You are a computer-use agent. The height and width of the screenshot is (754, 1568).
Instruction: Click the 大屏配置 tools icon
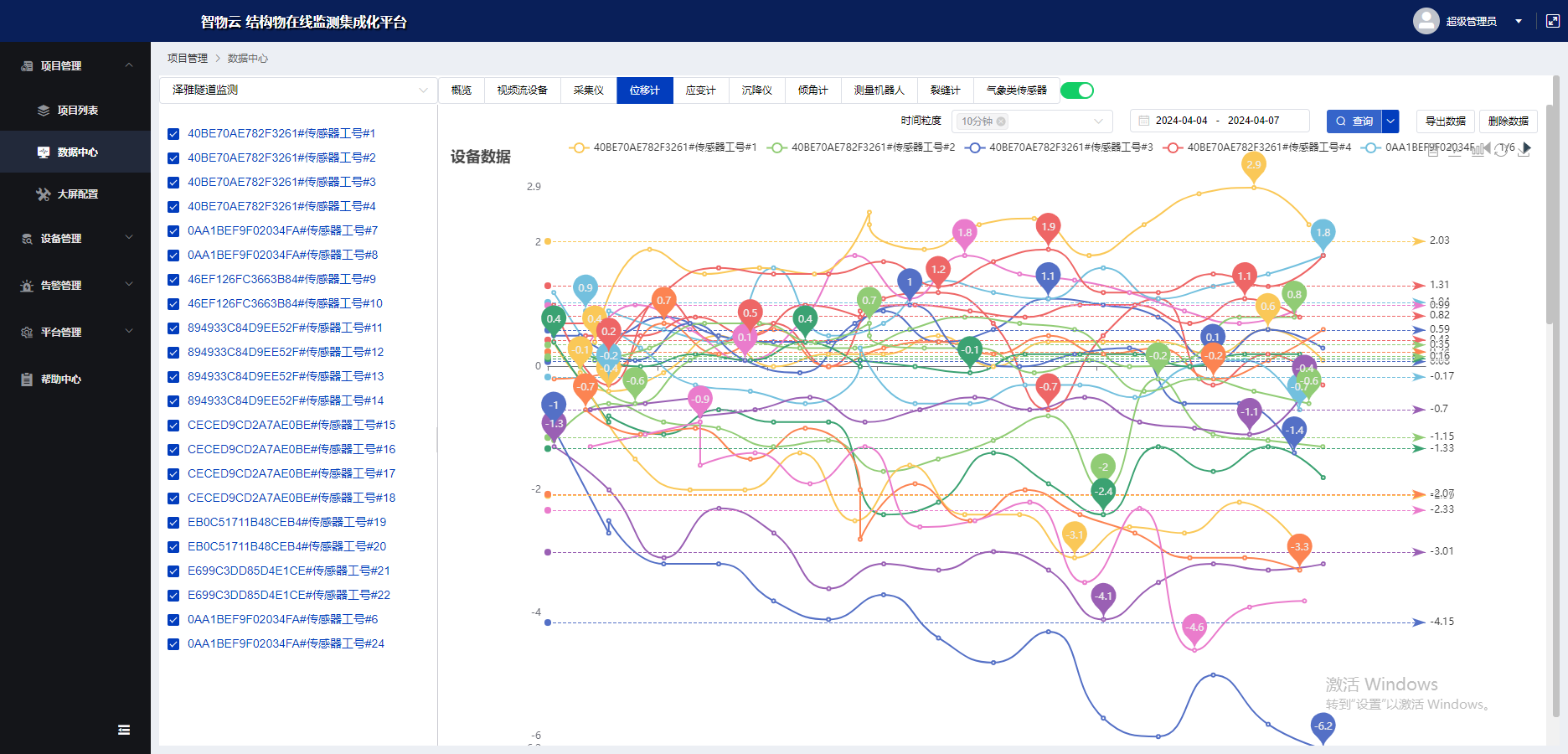[44, 194]
